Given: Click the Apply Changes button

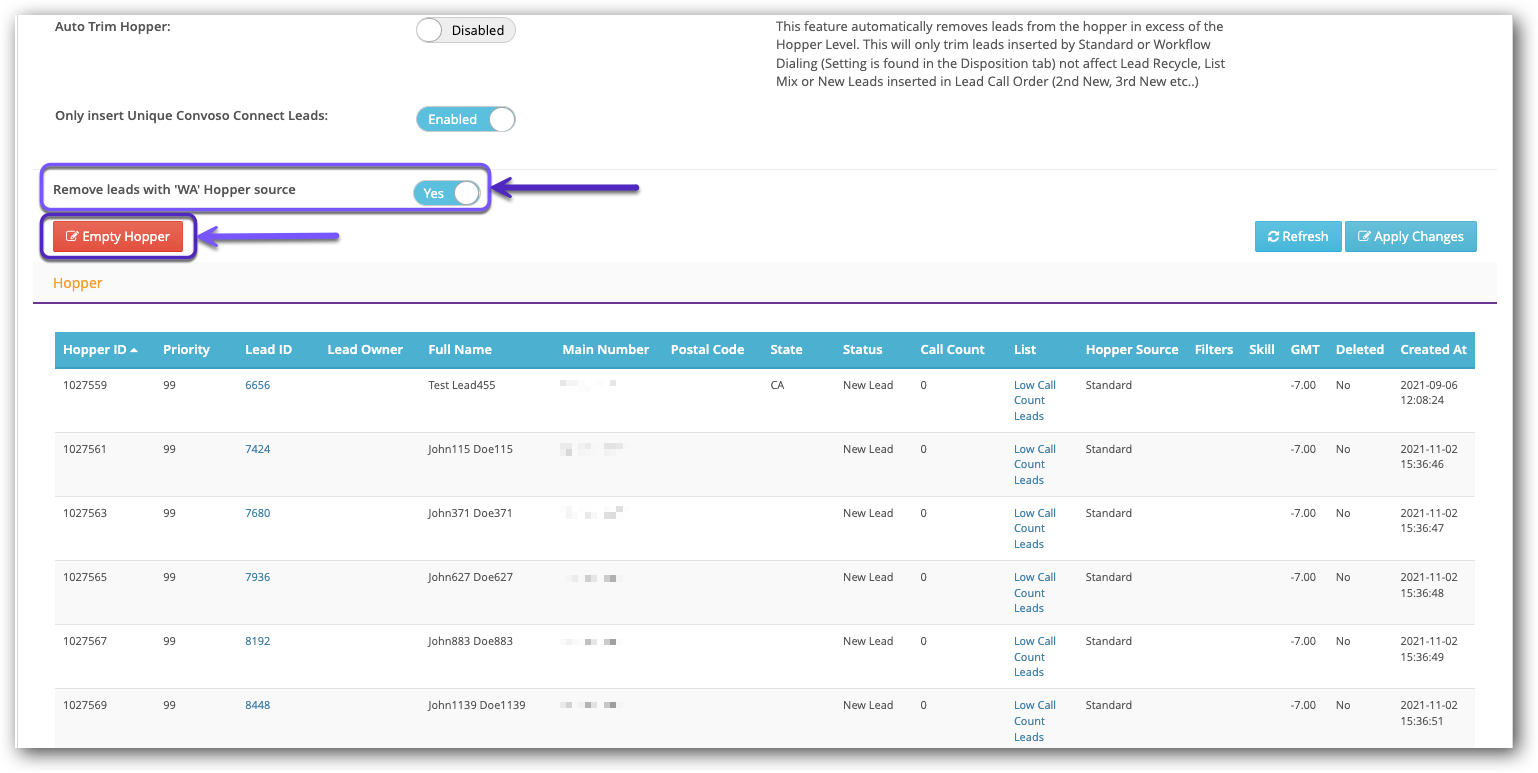Looking at the screenshot, I should pyautogui.click(x=1411, y=237).
